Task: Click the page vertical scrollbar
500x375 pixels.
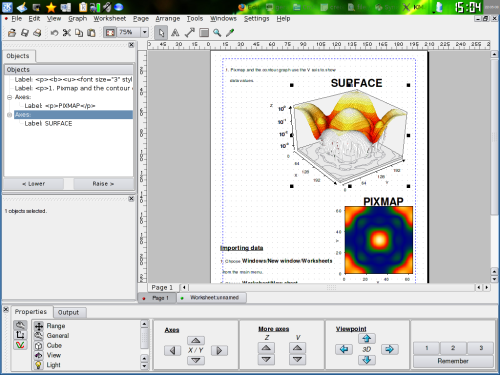Action: 494,137
